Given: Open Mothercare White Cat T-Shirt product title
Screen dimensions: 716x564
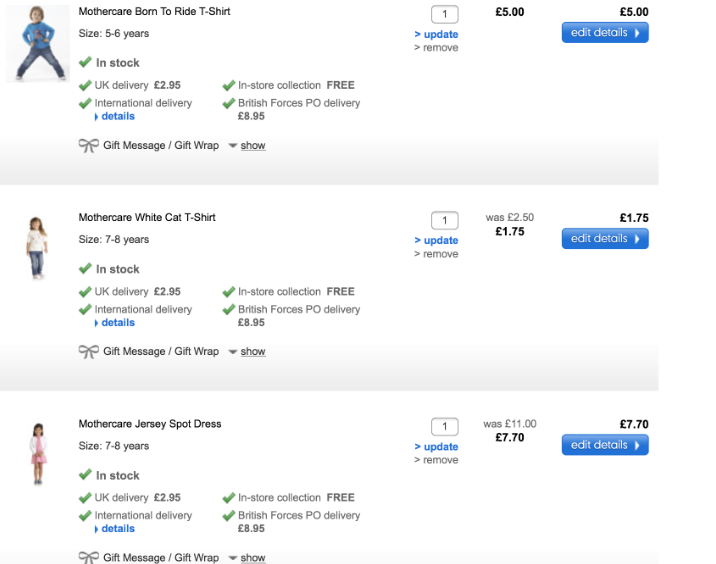Looking at the screenshot, I should 147,218.
